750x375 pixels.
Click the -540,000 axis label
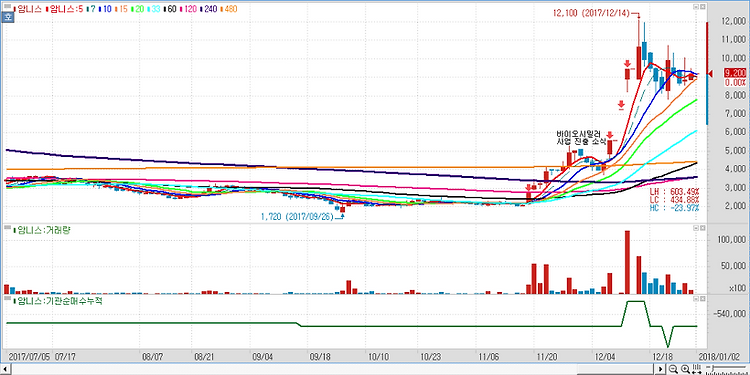coord(729,314)
